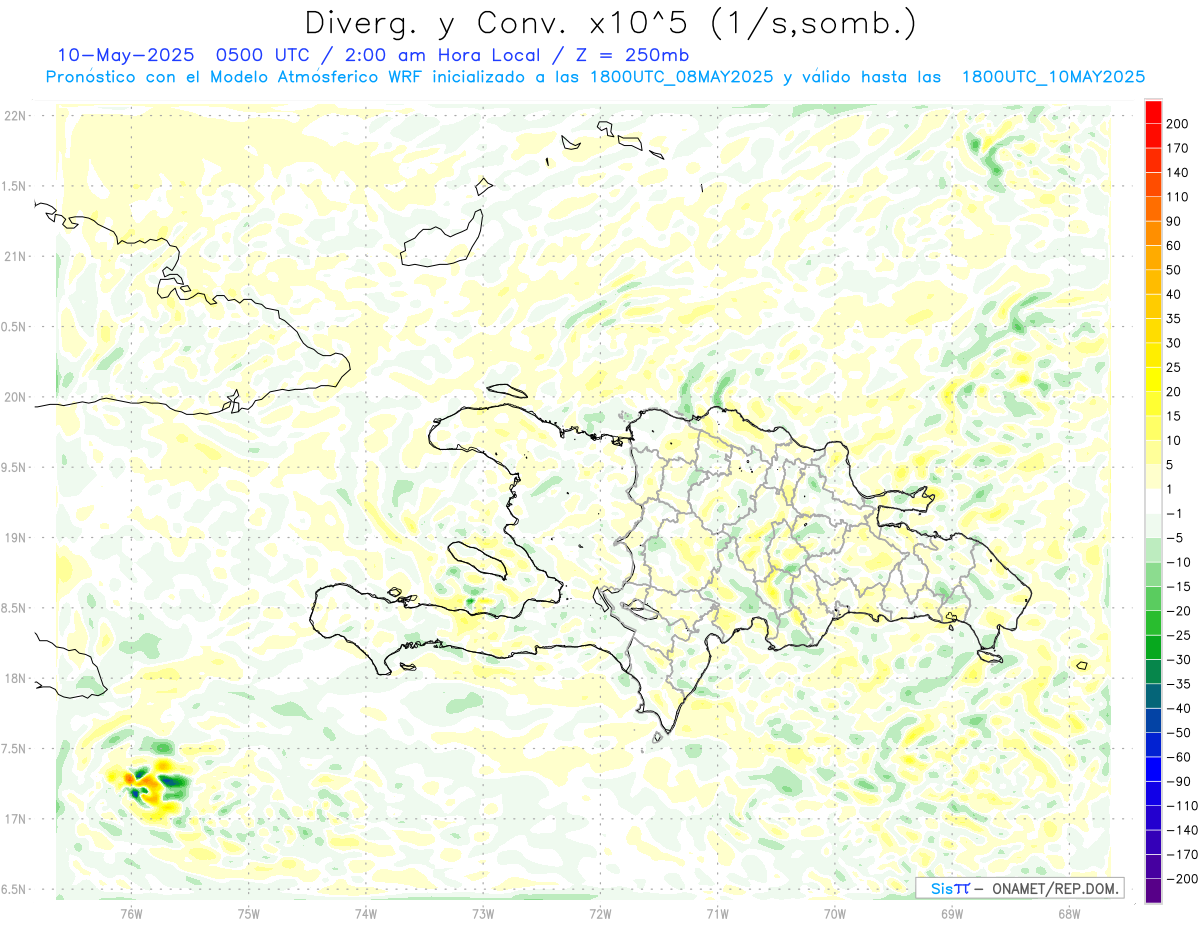Click the -25 value on the color scale

(1180, 635)
